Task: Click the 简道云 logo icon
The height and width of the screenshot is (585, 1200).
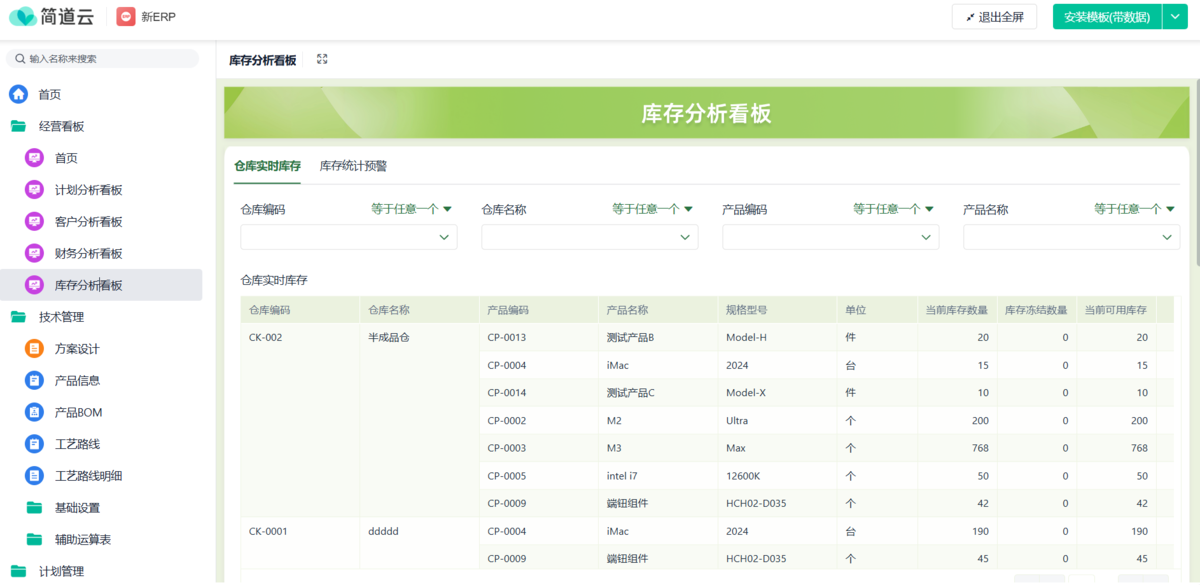Action: pos(22,17)
